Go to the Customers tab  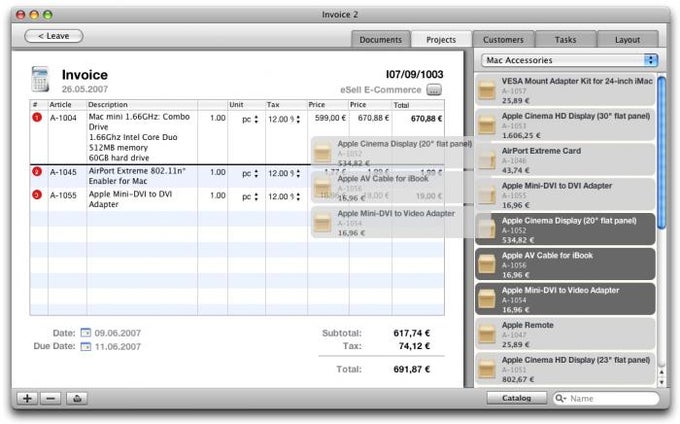(x=503, y=39)
